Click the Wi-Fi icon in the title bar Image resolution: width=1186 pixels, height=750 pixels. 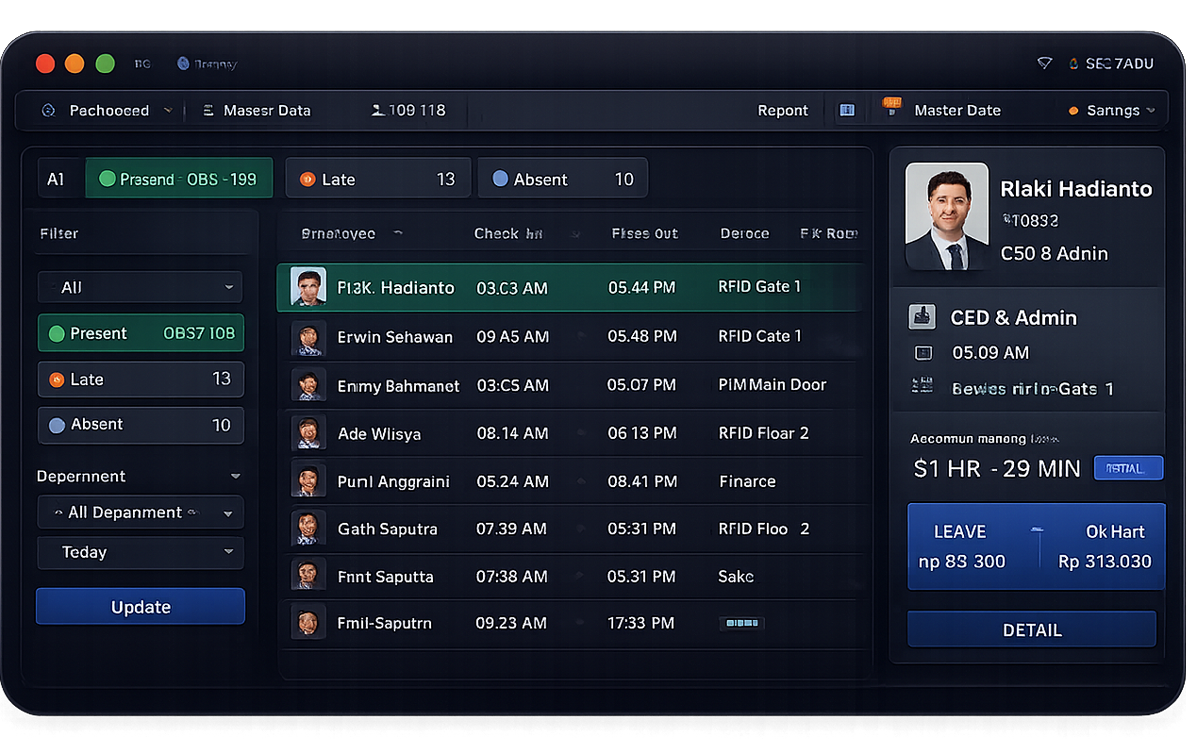coord(1044,63)
